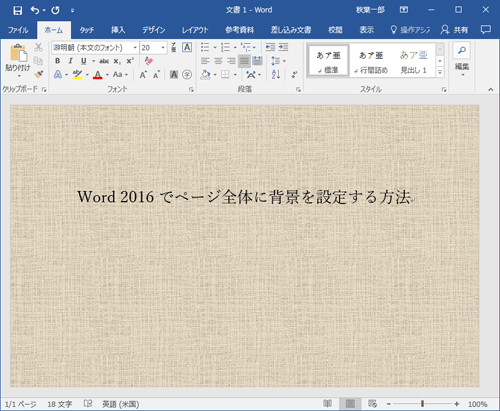Select Print Layout view
The image size is (500, 411).
pos(350,404)
